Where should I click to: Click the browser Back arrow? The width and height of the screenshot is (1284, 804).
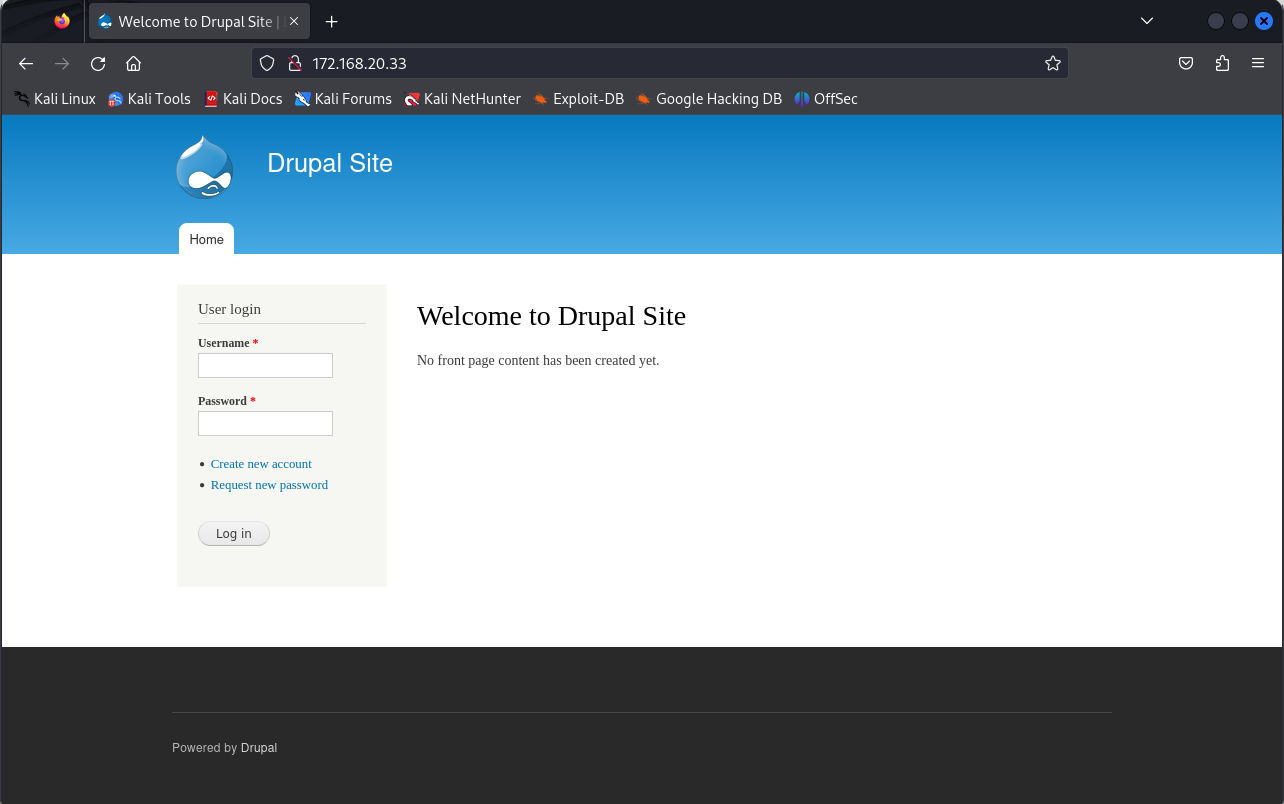pos(26,63)
